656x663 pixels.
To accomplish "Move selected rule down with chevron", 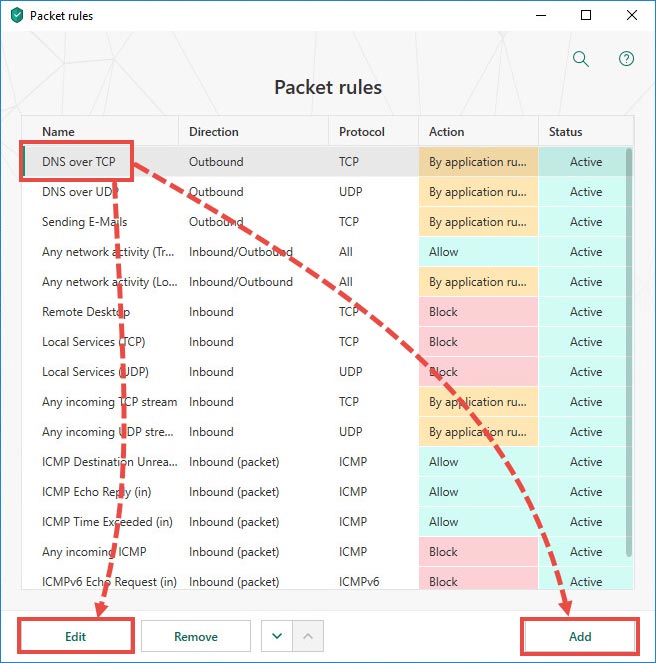I will (277, 636).
